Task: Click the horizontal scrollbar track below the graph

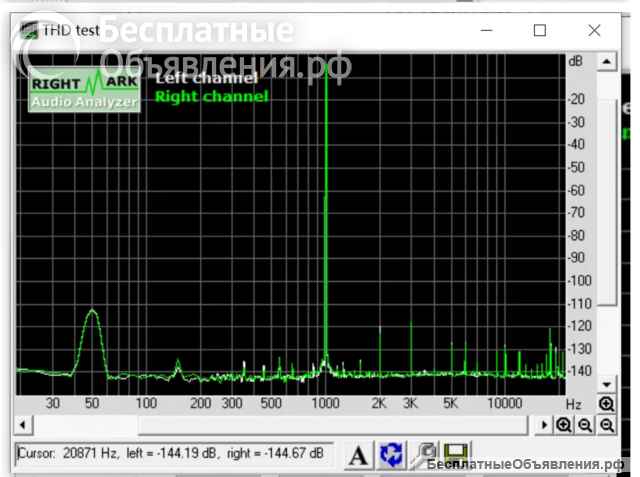Action: coord(280,425)
